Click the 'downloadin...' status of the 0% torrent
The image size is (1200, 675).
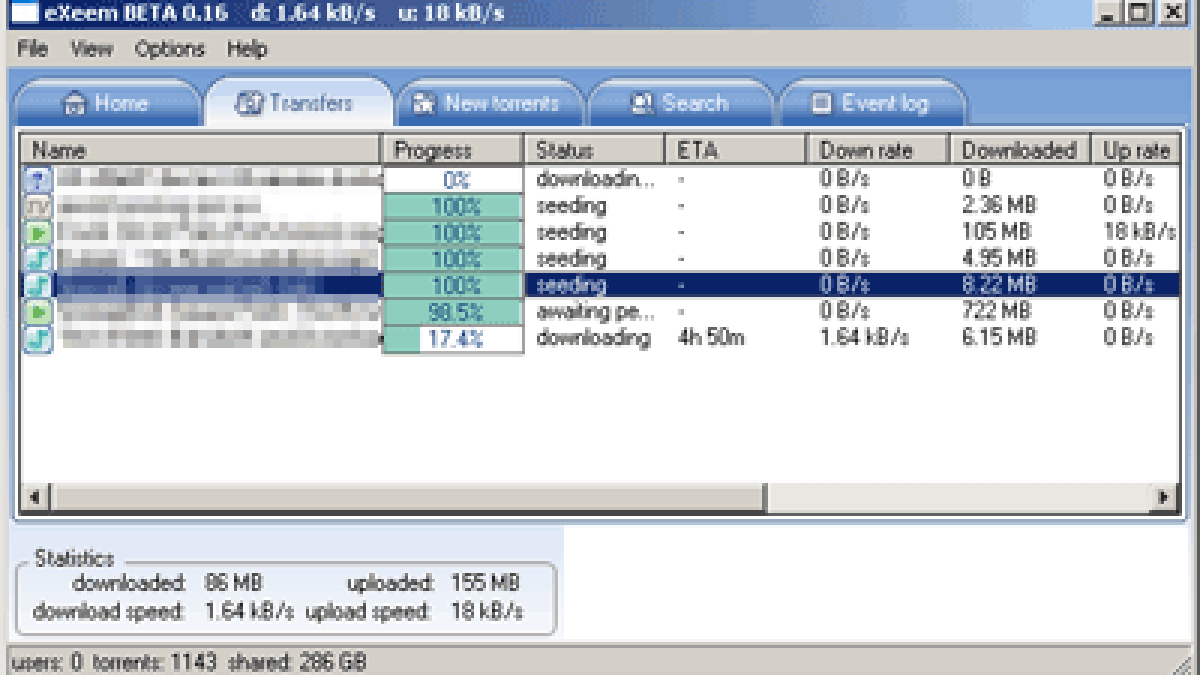[596, 180]
